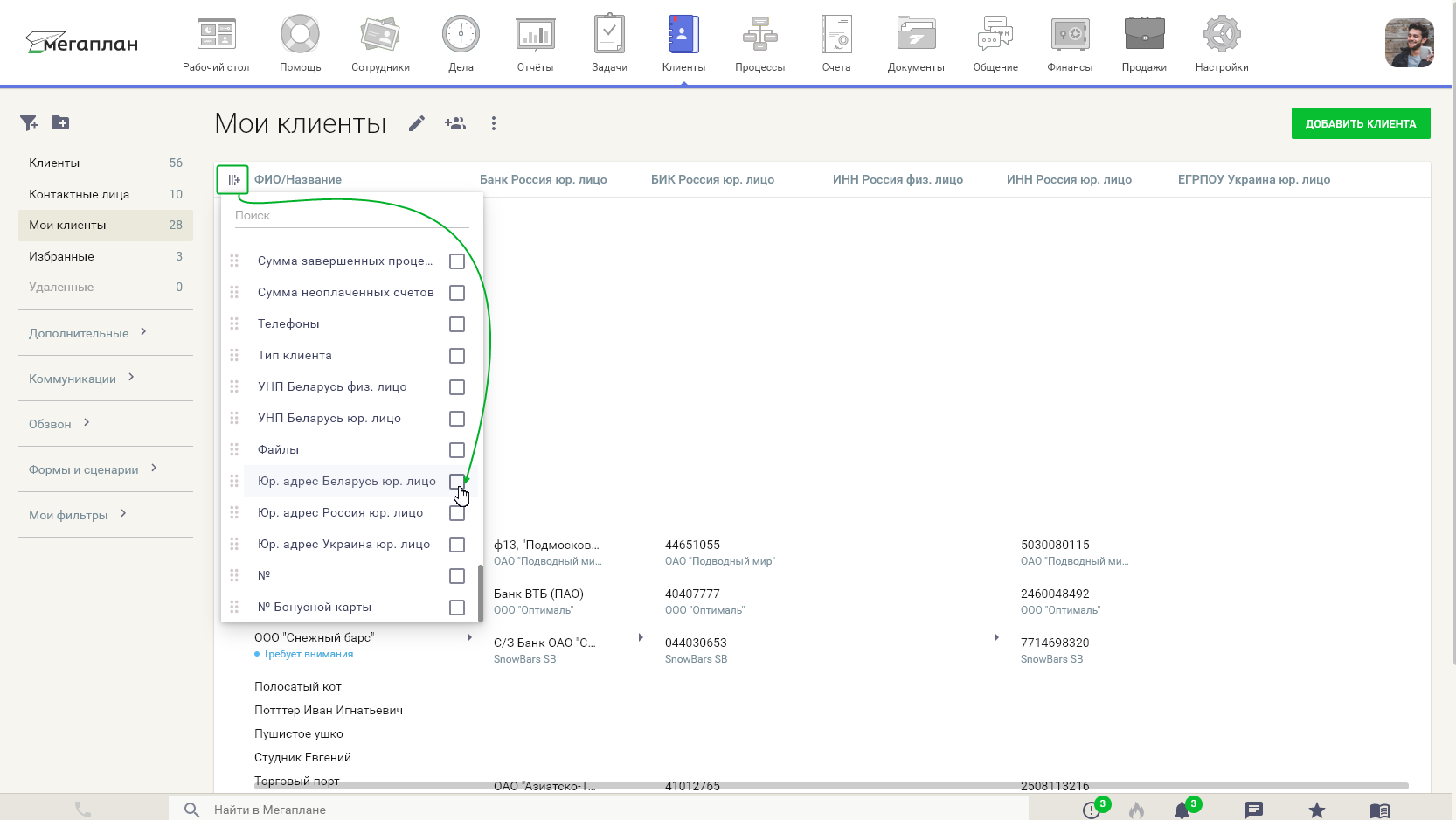This screenshot has width=1456, height=820.
Task: Open the messages chat bubble icon
Action: pyautogui.click(x=1254, y=810)
